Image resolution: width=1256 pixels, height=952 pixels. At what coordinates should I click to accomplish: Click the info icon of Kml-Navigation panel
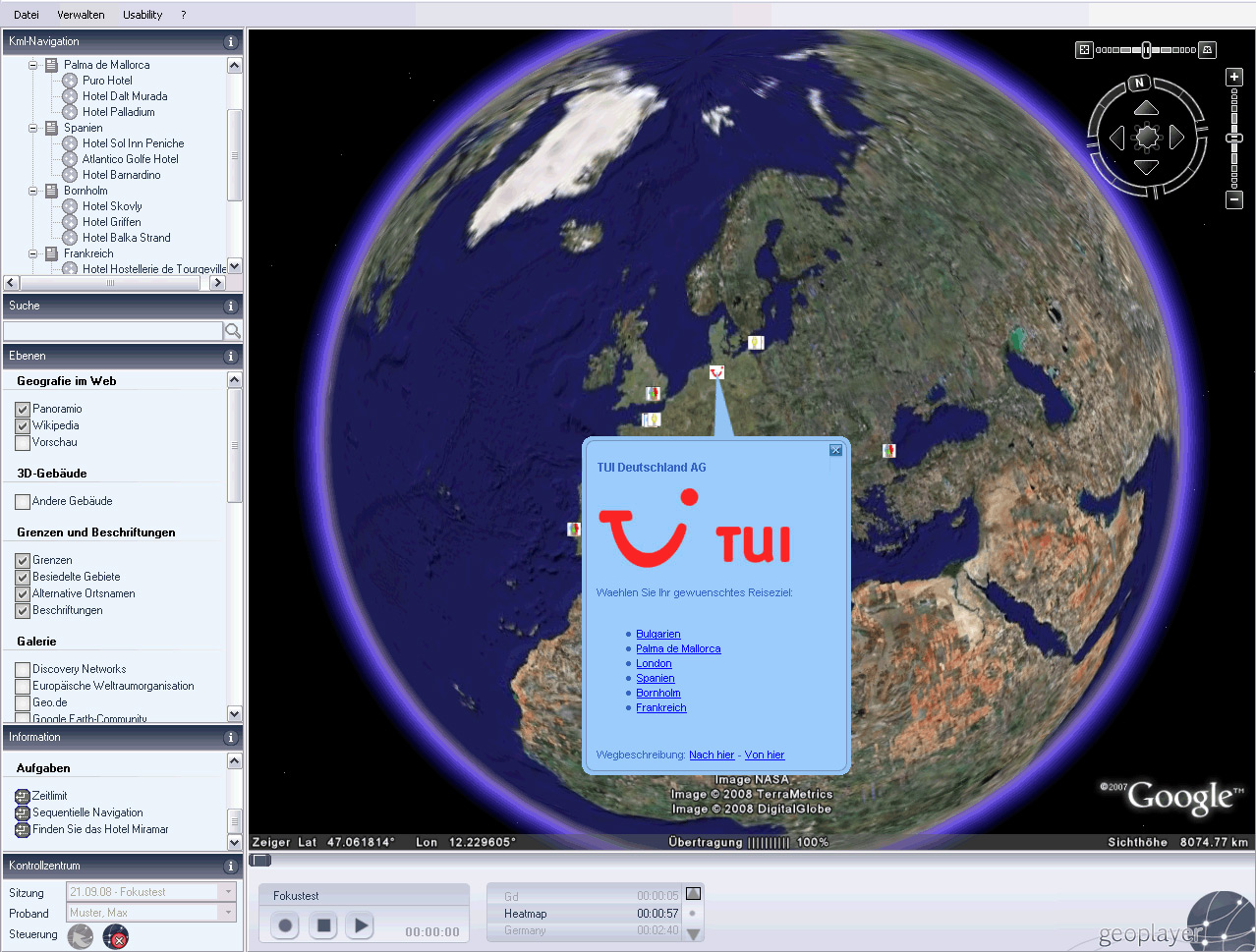pyautogui.click(x=231, y=42)
